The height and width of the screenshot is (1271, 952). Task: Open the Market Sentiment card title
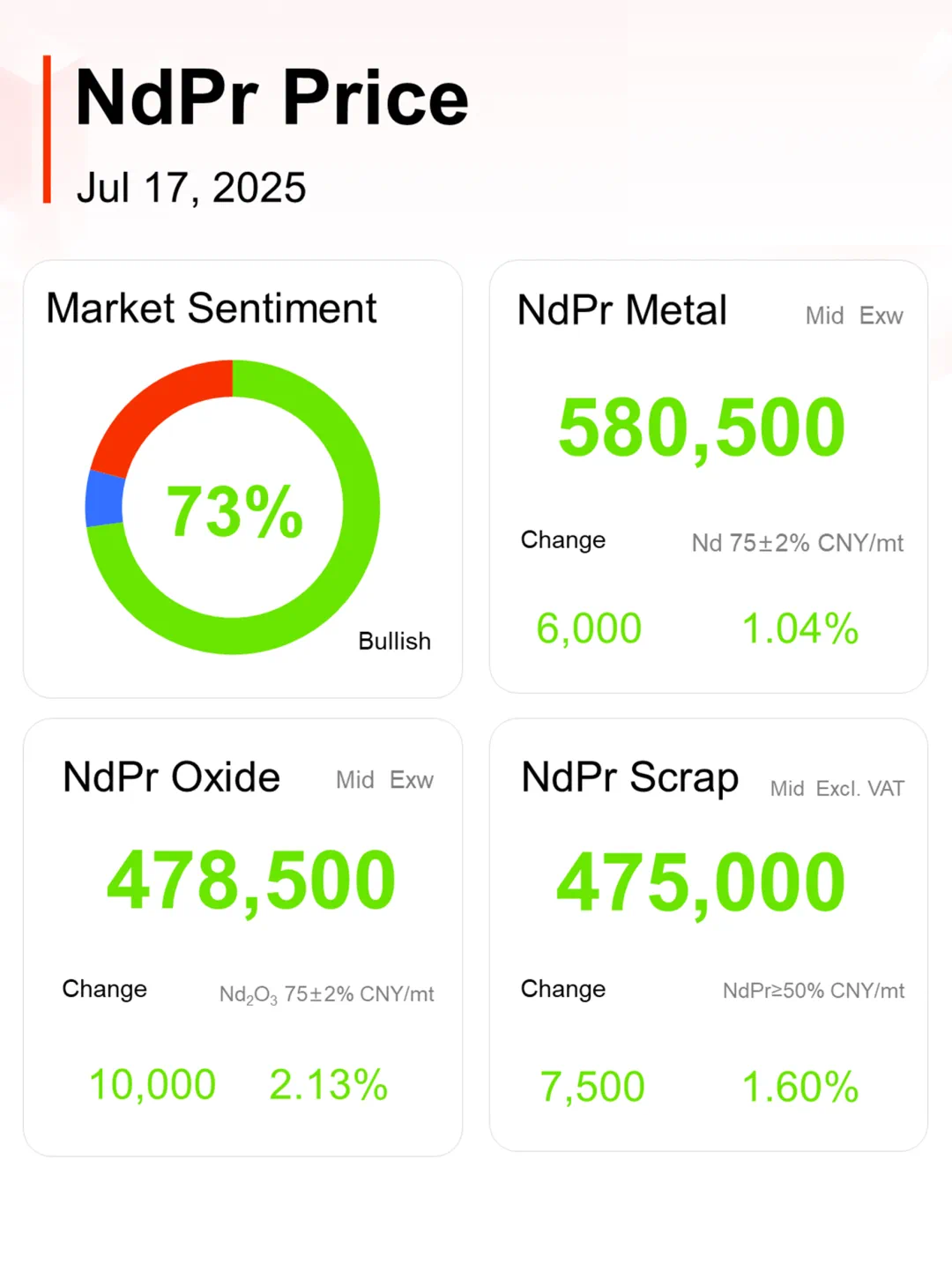pyautogui.click(x=212, y=308)
